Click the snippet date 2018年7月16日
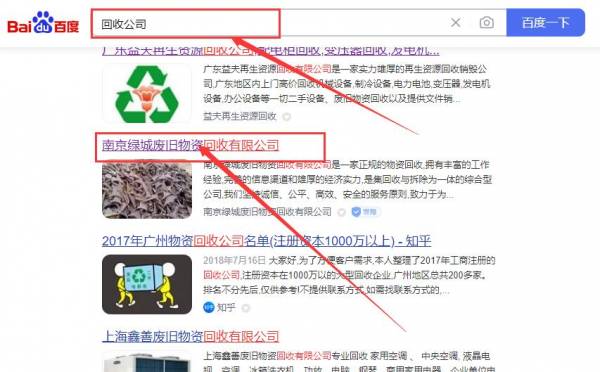The width and height of the screenshot is (600, 372). click(234, 261)
